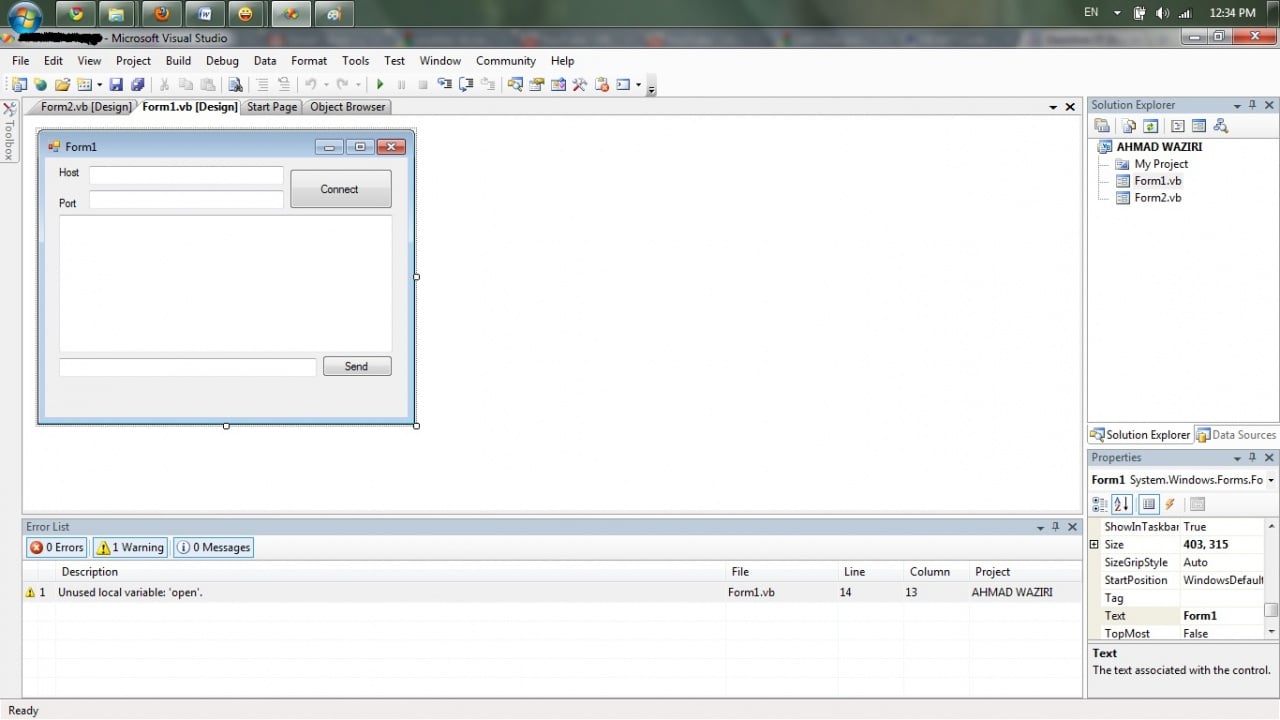Toggle the 1 Warning filter in Error List

pyautogui.click(x=129, y=547)
